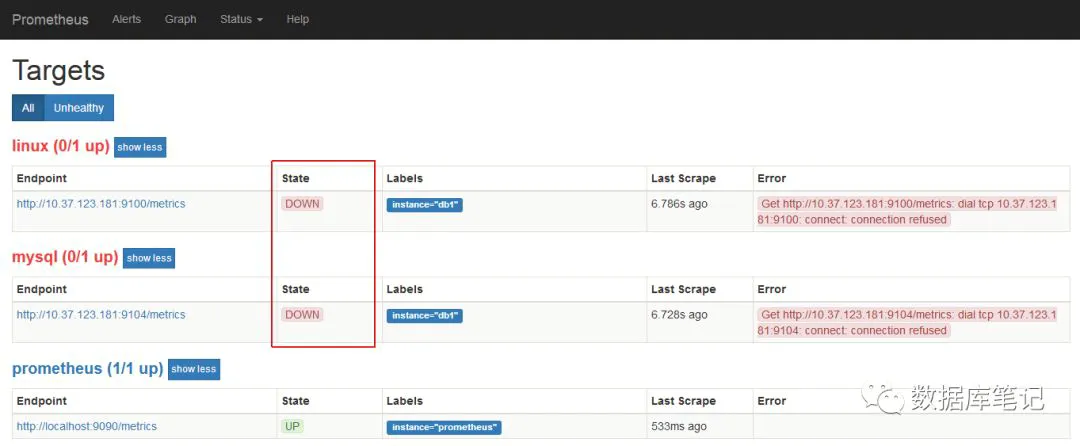Click the State column header in prometheus table
The height and width of the screenshot is (446, 1080).
pyautogui.click(x=295, y=401)
